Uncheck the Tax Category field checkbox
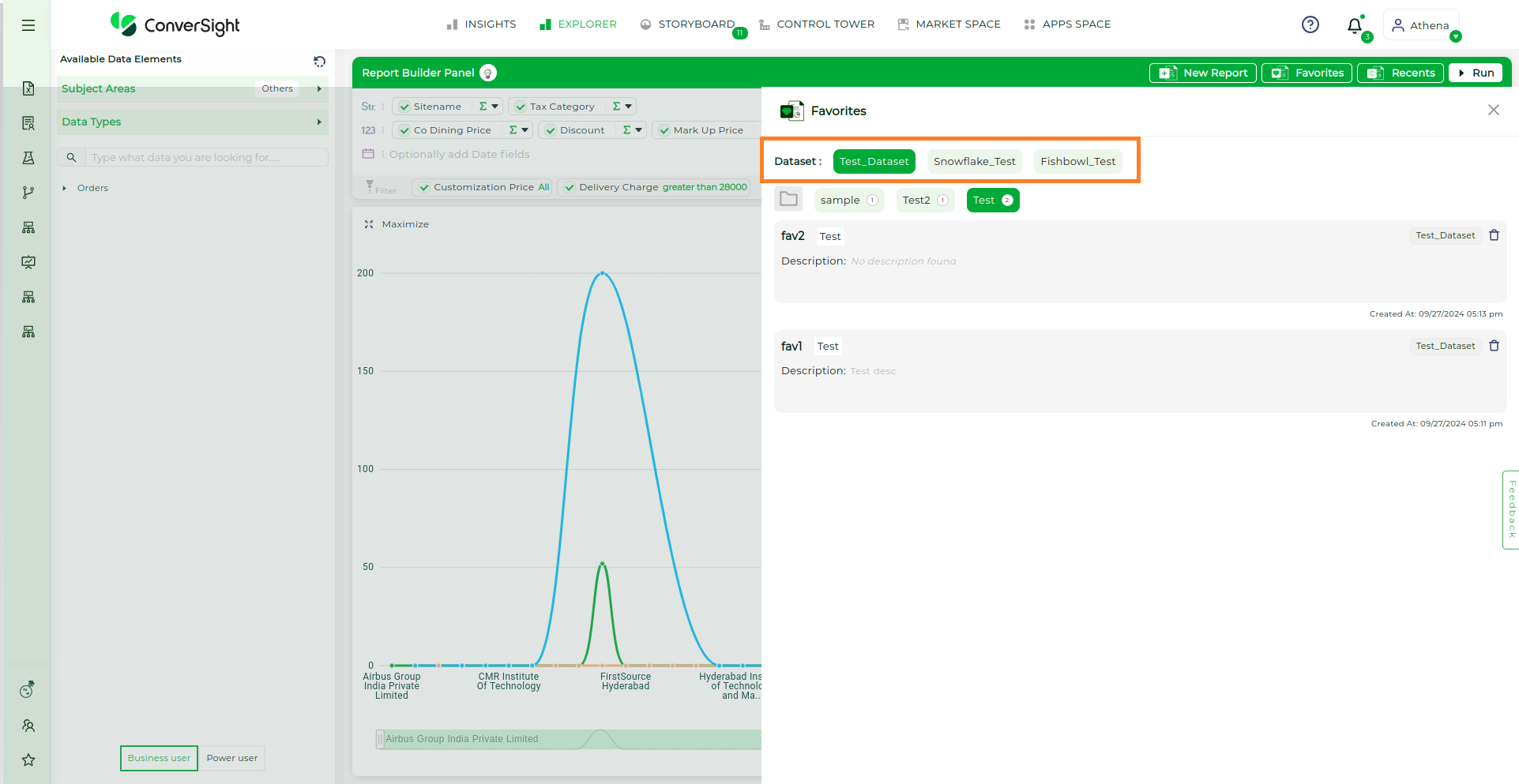1519x784 pixels. pyautogui.click(x=521, y=107)
